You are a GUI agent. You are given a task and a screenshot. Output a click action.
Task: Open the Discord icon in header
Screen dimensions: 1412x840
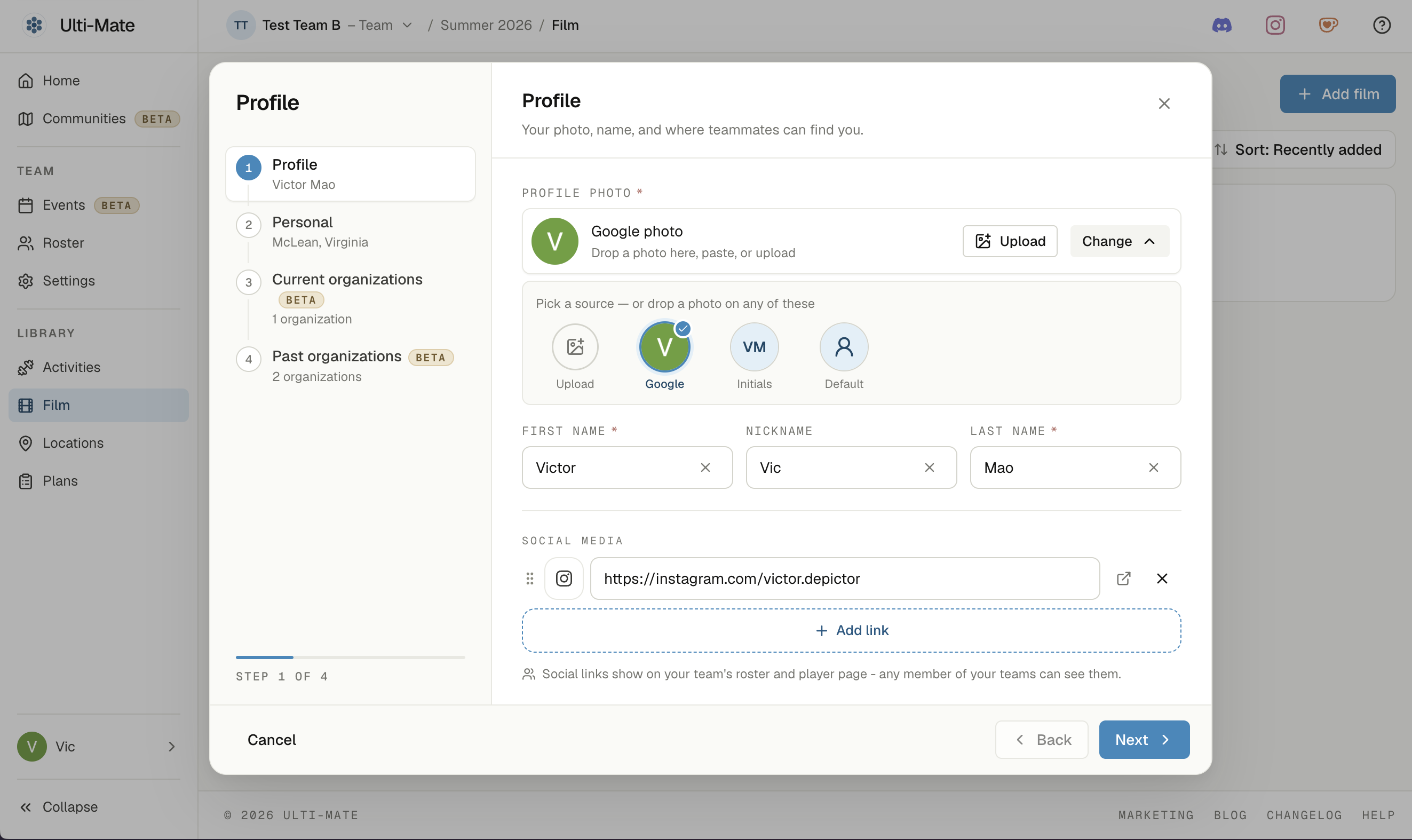click(x=1222, y=25)
